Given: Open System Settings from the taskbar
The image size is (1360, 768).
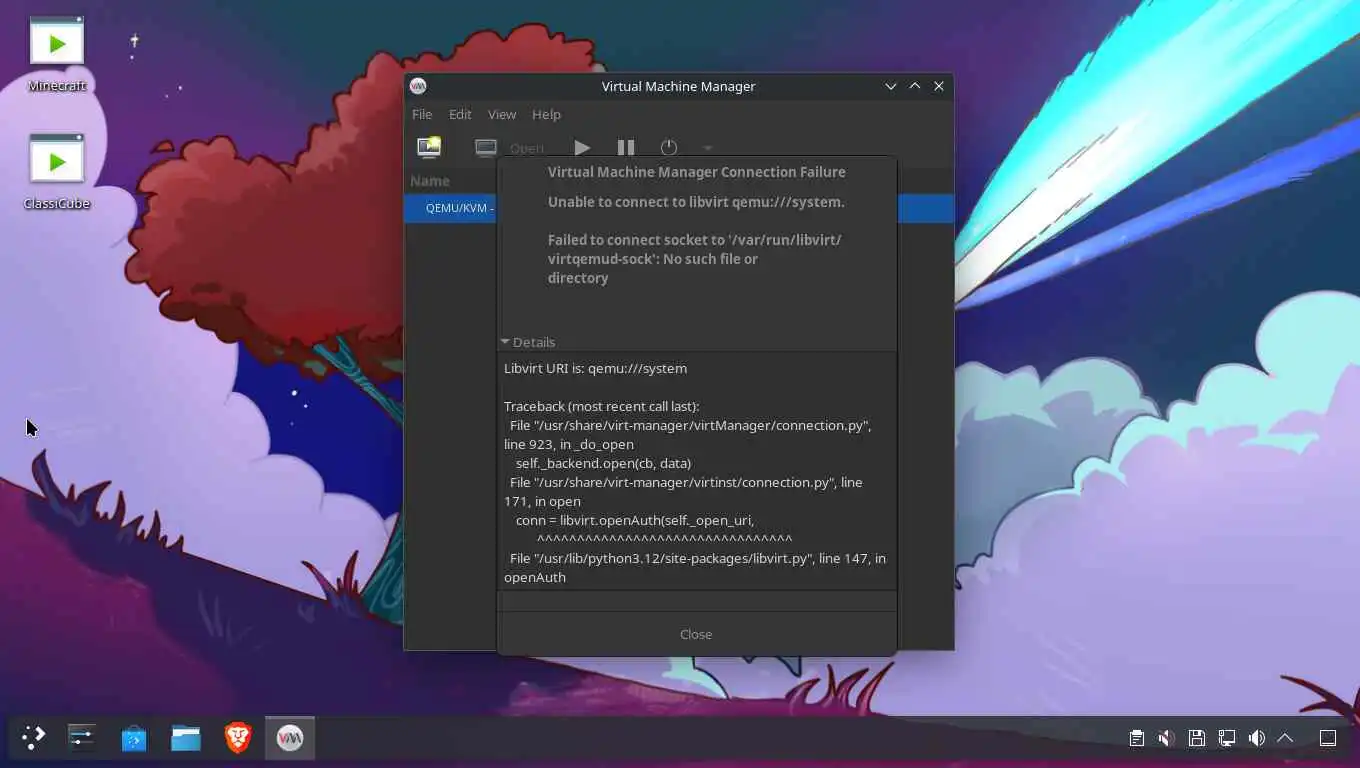Looking at the screenshot, I should point(82,738).
